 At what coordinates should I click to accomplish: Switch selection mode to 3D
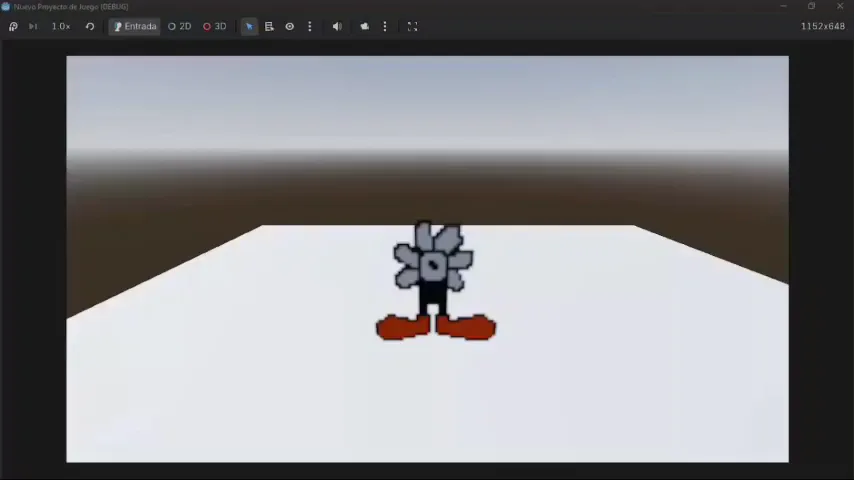pyautogui.click(x=215, y=26)
